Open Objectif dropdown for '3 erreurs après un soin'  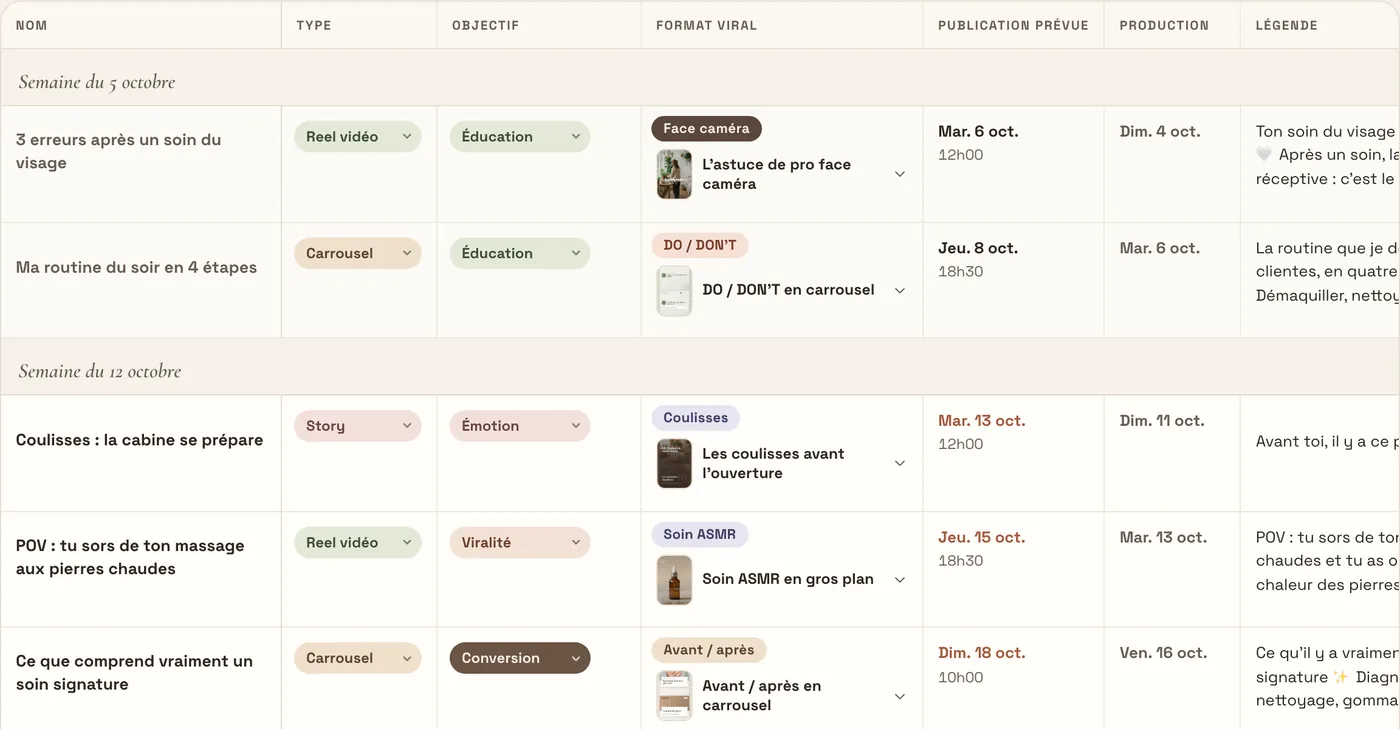519,137
